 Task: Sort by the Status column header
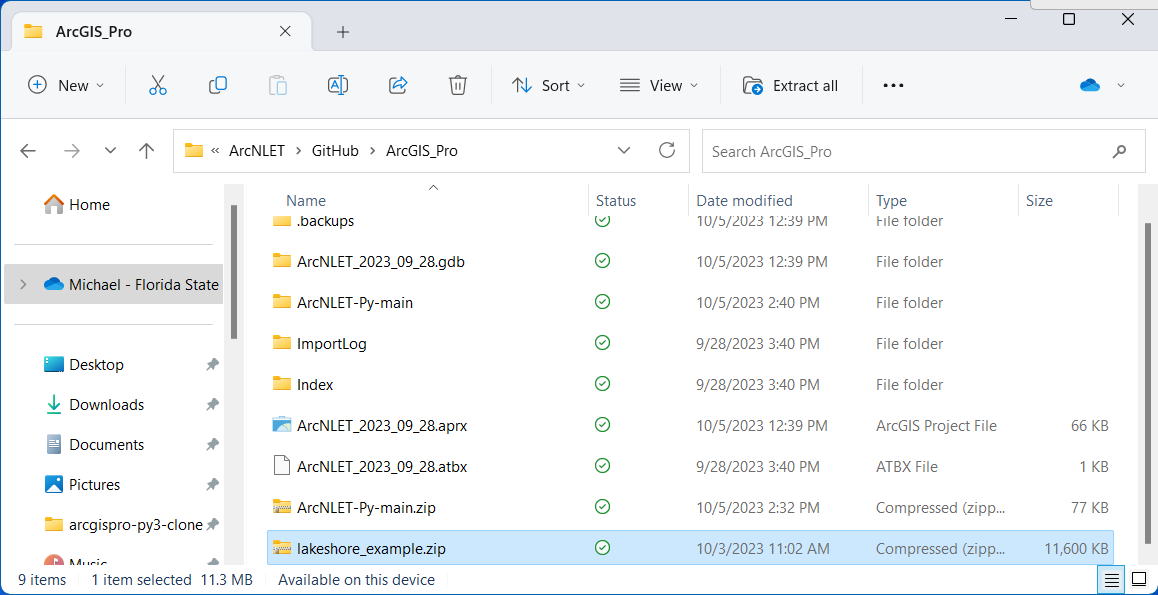(x=616, y=201)
